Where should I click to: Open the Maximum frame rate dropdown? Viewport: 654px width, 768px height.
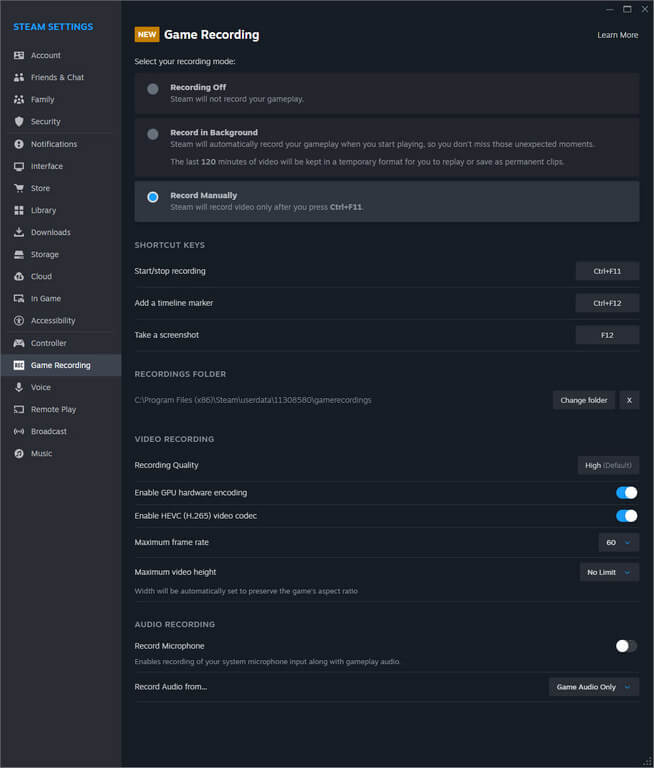[618, 542]
